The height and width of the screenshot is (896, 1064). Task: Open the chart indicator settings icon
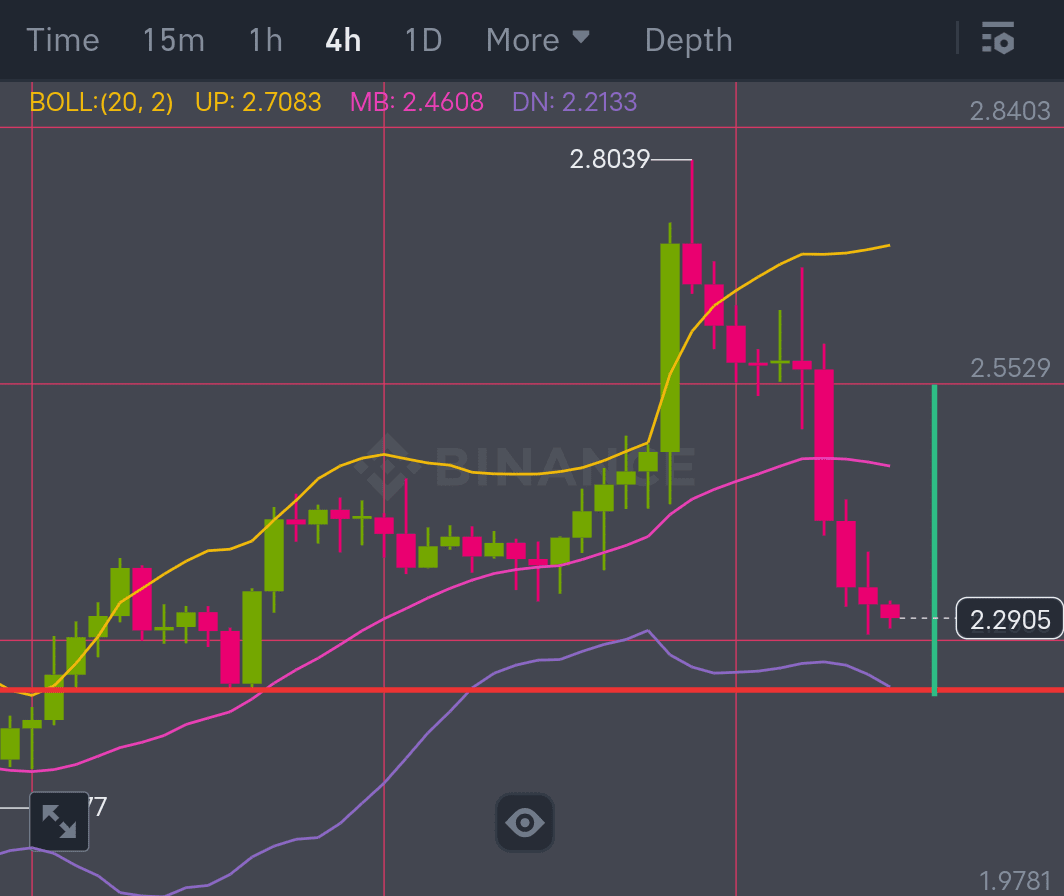998,38
